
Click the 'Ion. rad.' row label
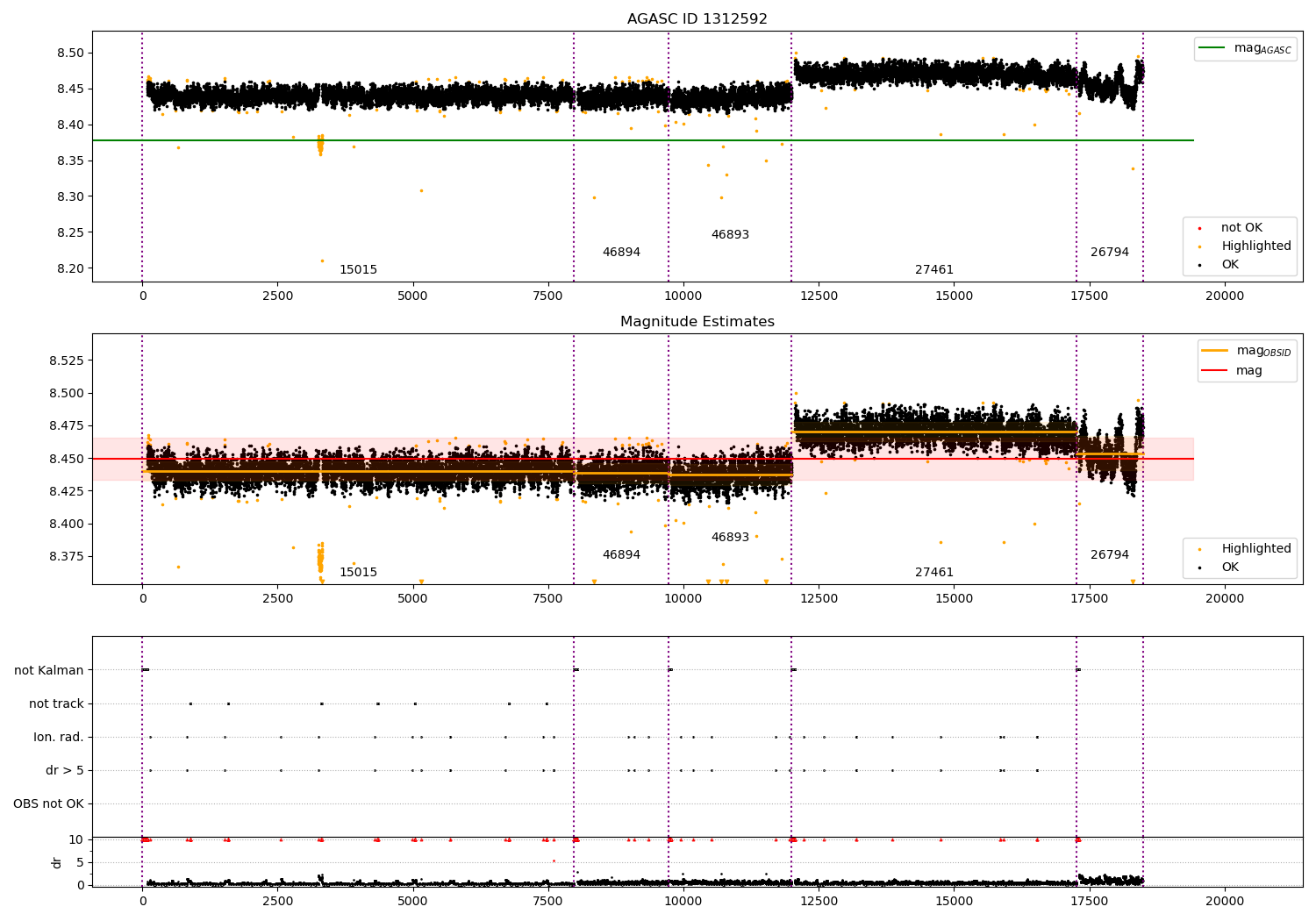[59, 737]
